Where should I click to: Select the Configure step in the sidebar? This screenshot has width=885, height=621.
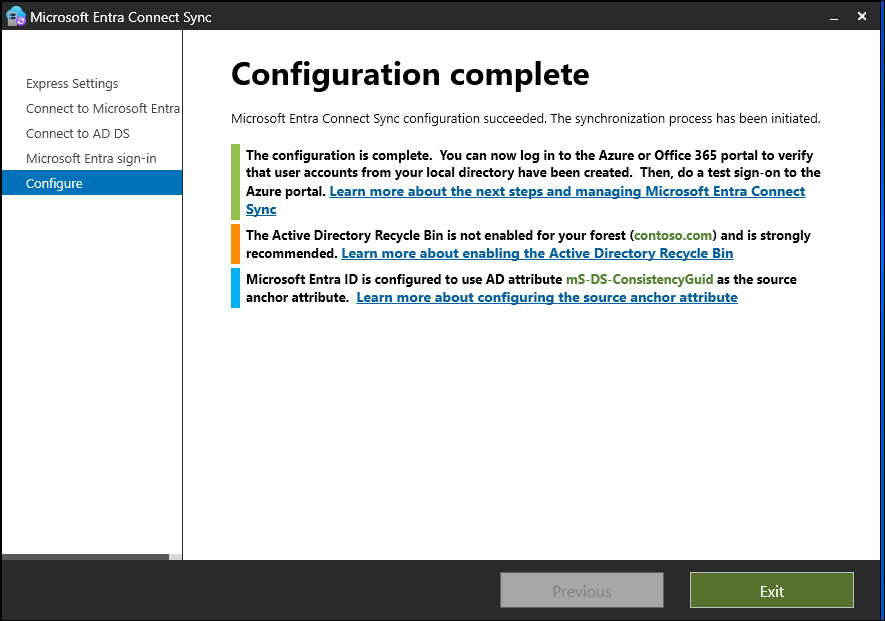[x=92, y=183]
